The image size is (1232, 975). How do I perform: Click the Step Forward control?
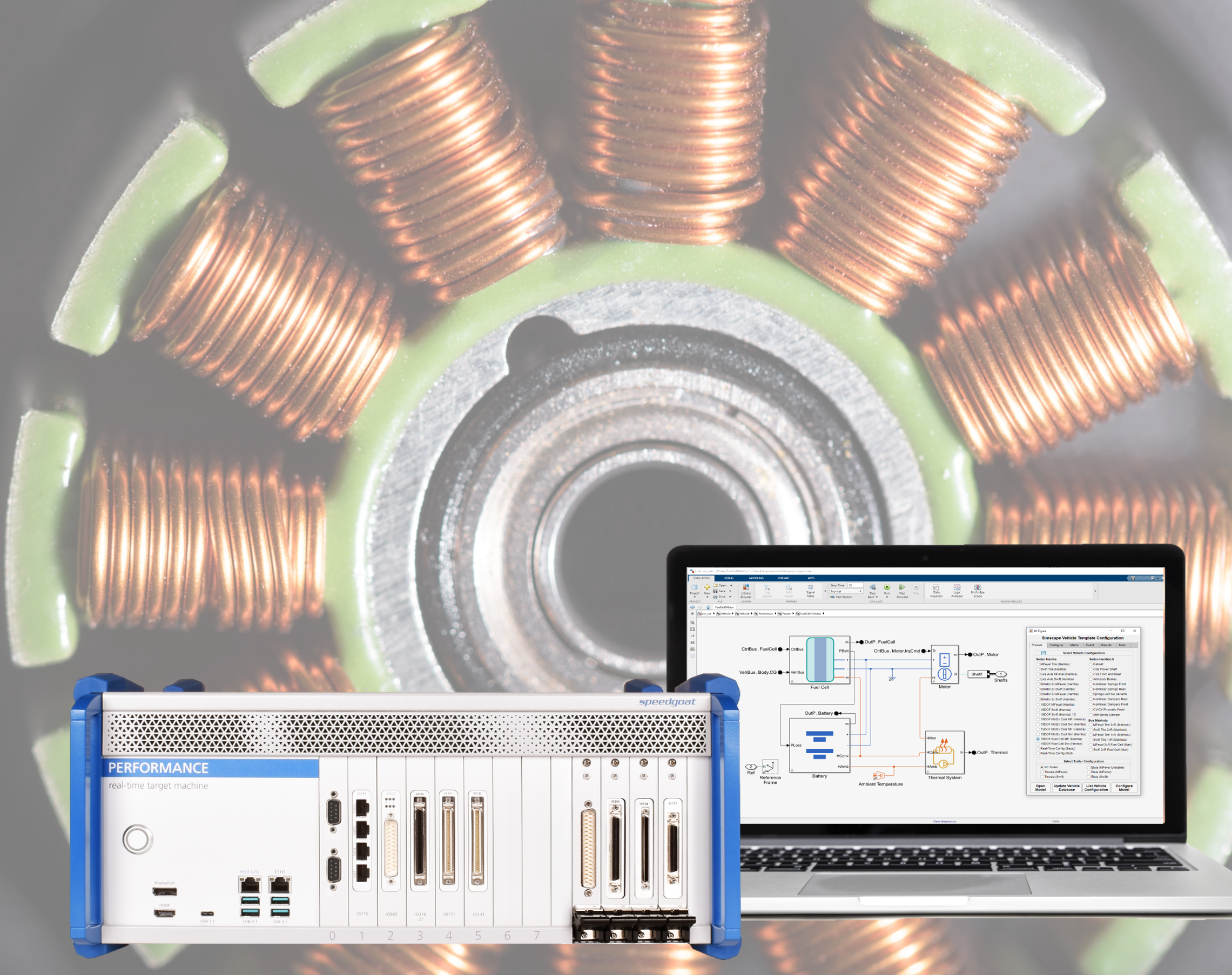(903, 587)
